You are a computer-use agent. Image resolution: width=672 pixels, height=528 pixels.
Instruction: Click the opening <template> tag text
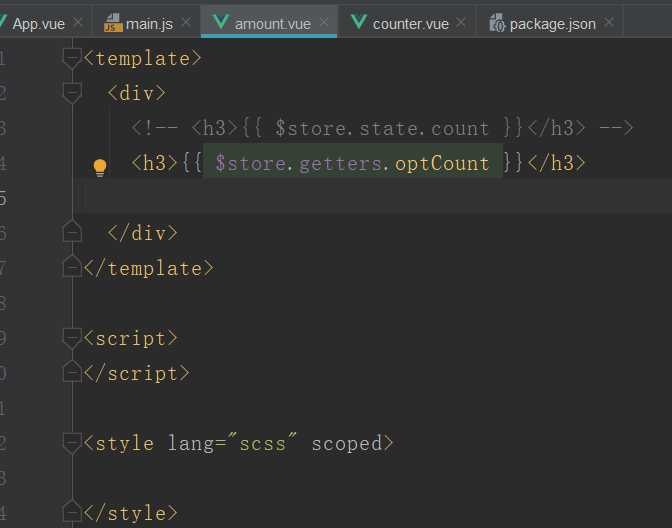click(x=143, y=59)
